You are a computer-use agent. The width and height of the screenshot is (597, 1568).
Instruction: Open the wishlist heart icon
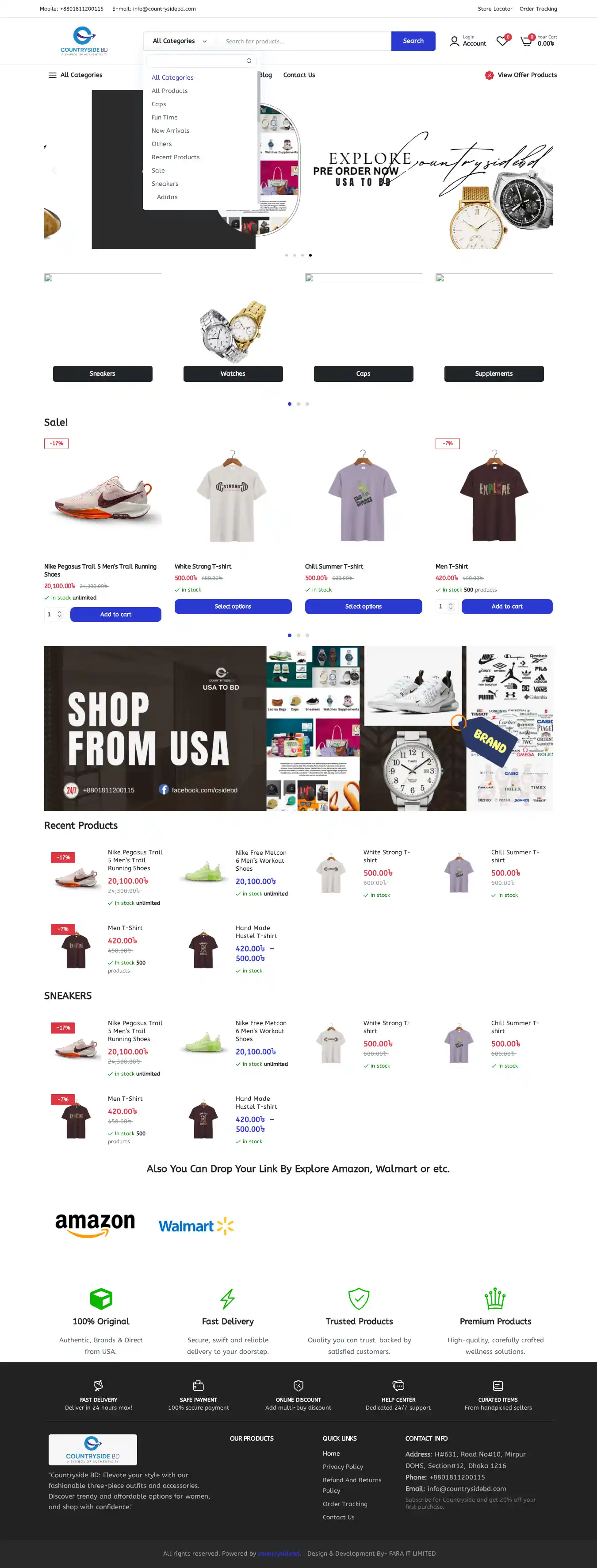[x=501, y=42]
